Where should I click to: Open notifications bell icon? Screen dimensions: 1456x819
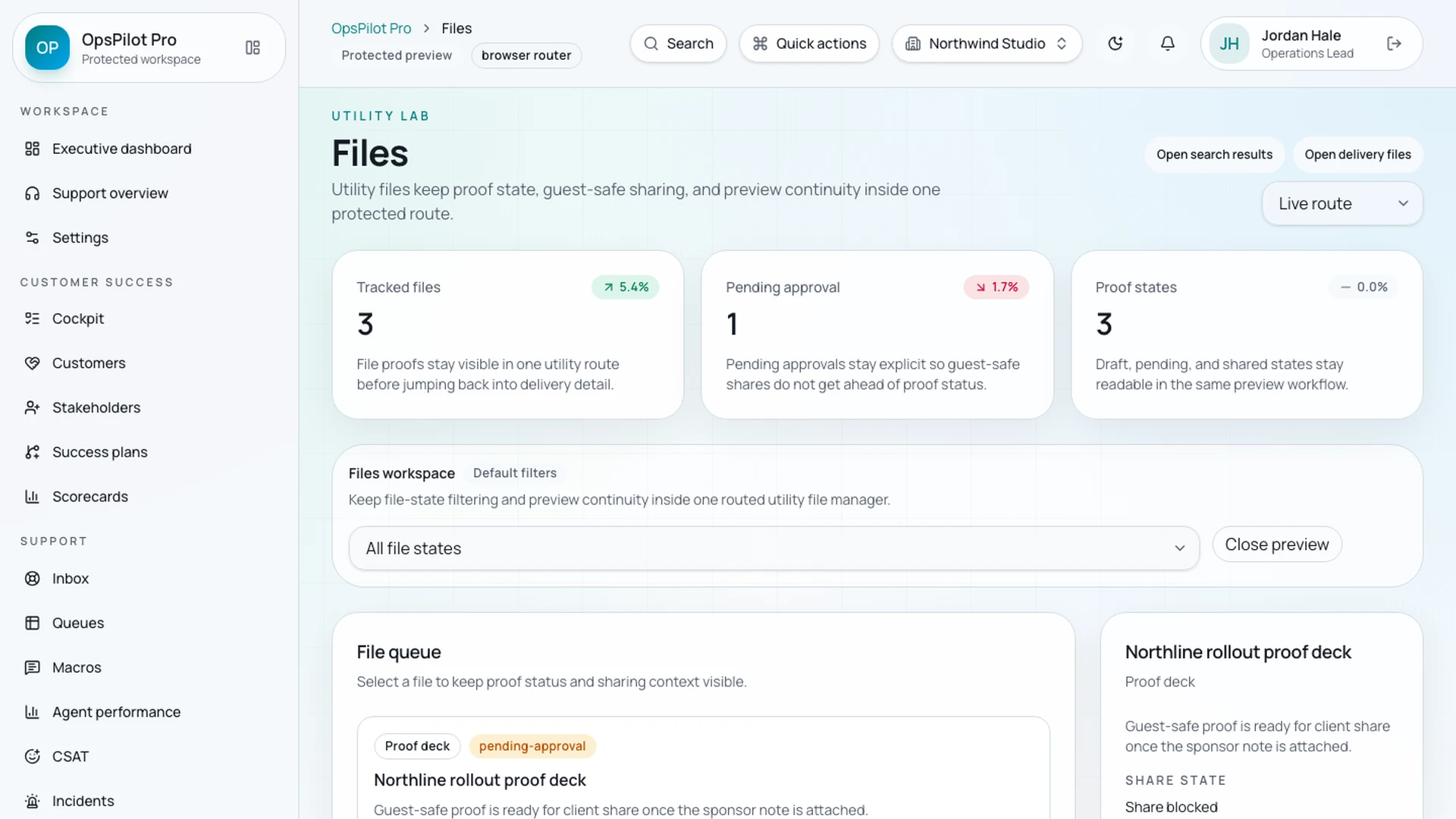1168,44
